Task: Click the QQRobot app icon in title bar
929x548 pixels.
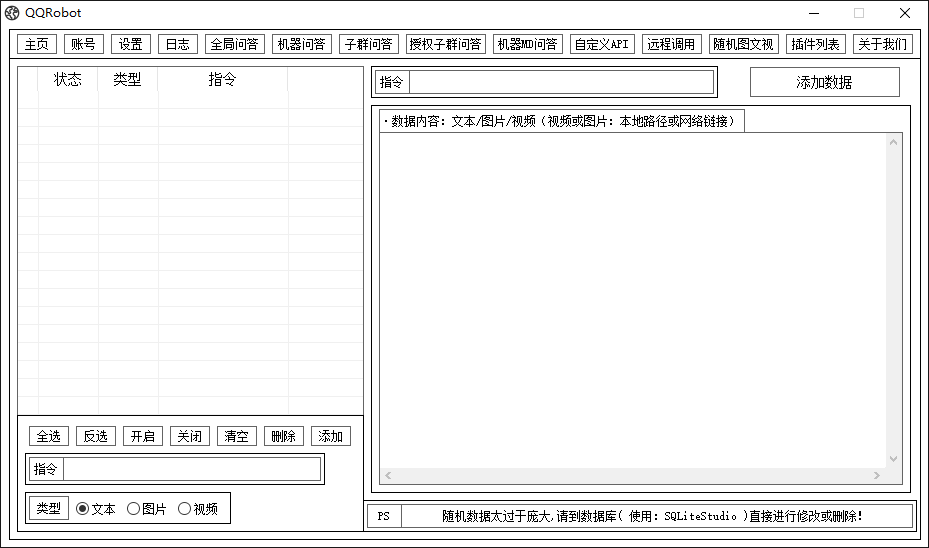Action: 12,13
